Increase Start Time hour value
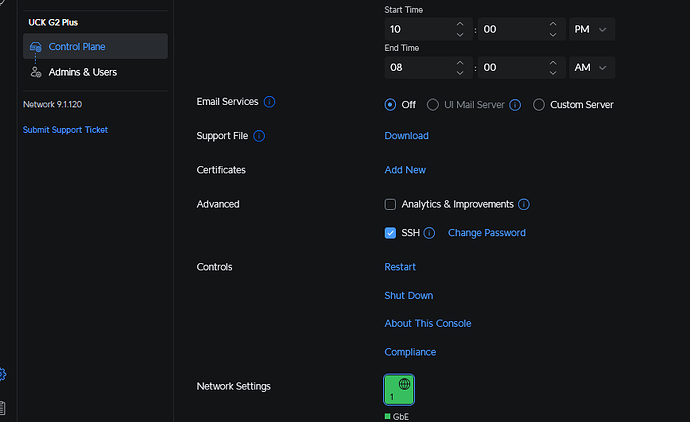 [x=460, y=24]
